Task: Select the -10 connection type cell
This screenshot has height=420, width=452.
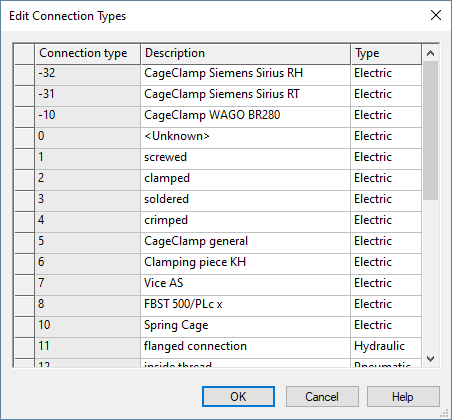Action: point(88,117)
